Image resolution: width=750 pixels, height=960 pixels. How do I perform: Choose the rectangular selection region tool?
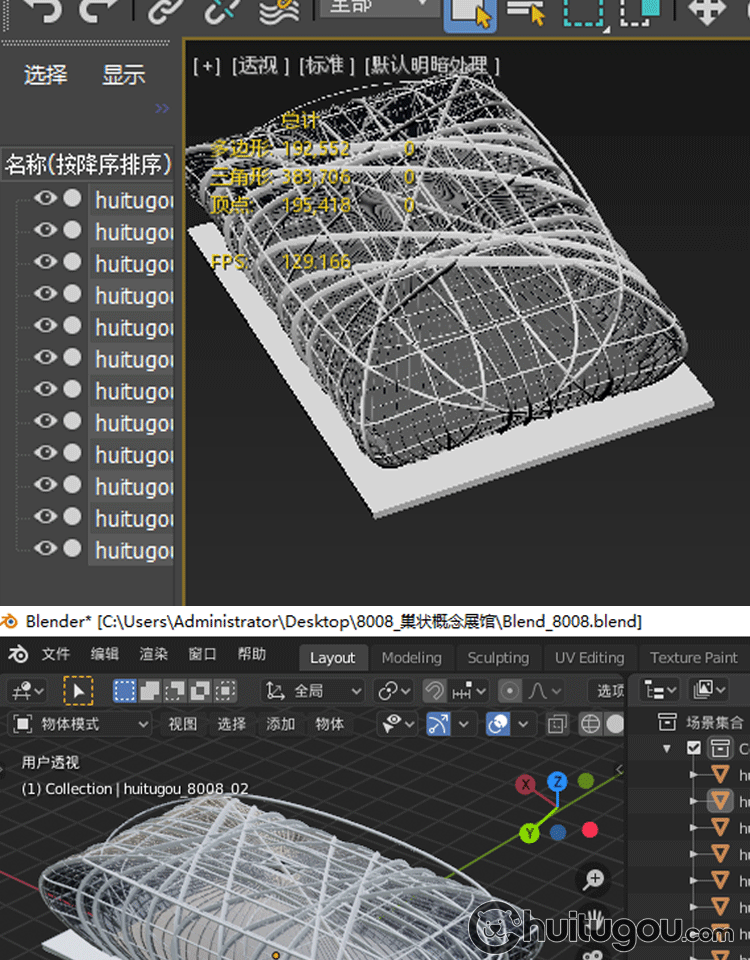pos(581,12)
